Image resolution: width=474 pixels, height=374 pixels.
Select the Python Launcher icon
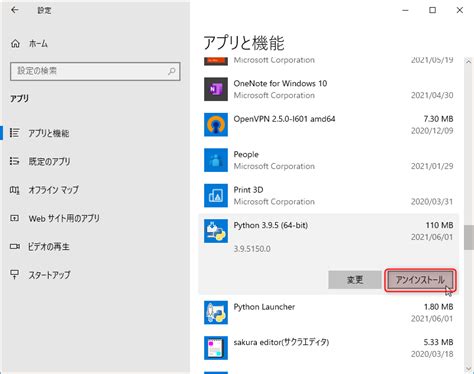[x=216, y=312]
